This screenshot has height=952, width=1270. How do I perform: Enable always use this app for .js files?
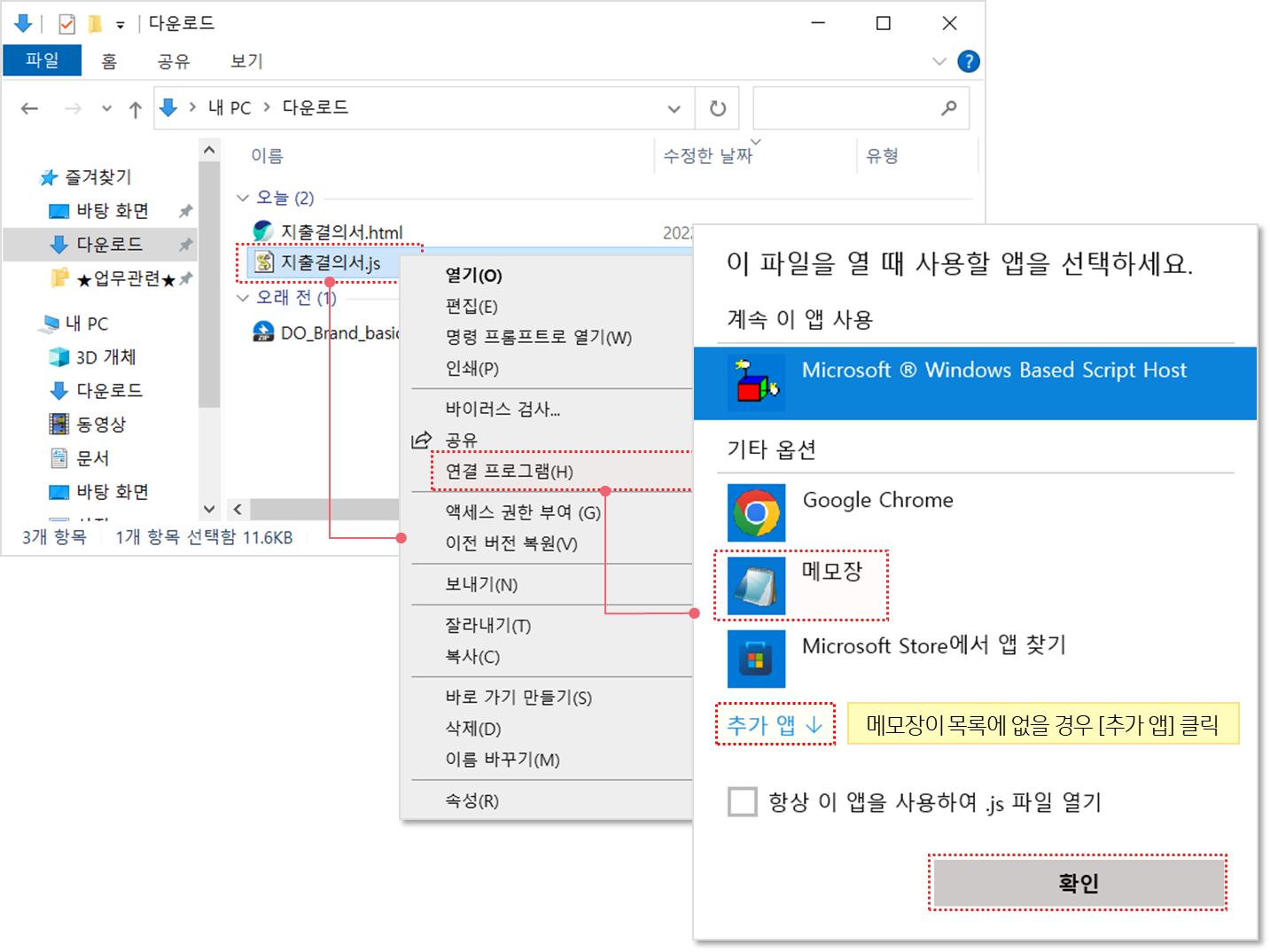742,801
